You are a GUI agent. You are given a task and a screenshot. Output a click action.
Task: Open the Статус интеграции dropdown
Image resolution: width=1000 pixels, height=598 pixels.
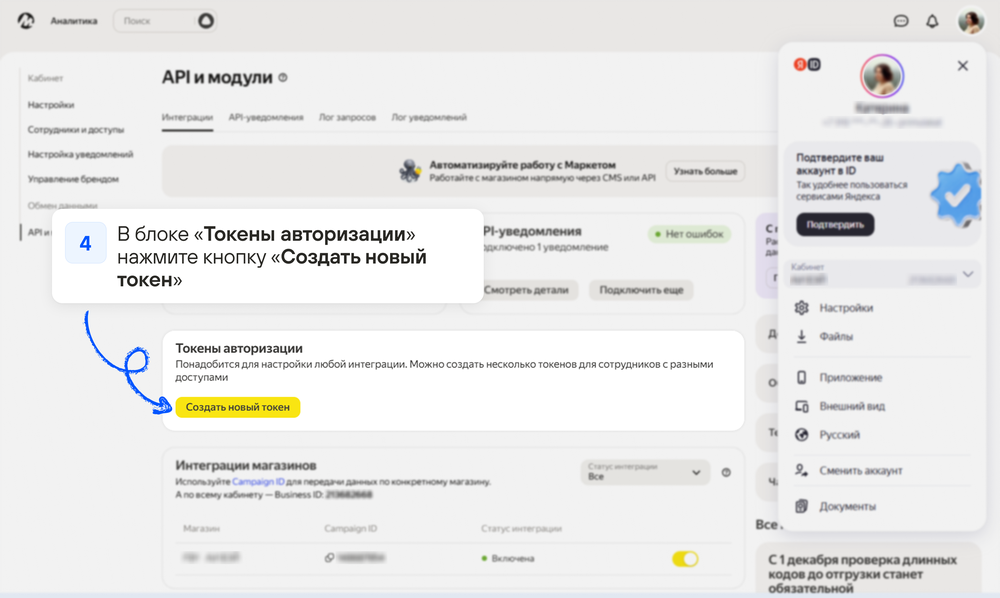[645, 472]
